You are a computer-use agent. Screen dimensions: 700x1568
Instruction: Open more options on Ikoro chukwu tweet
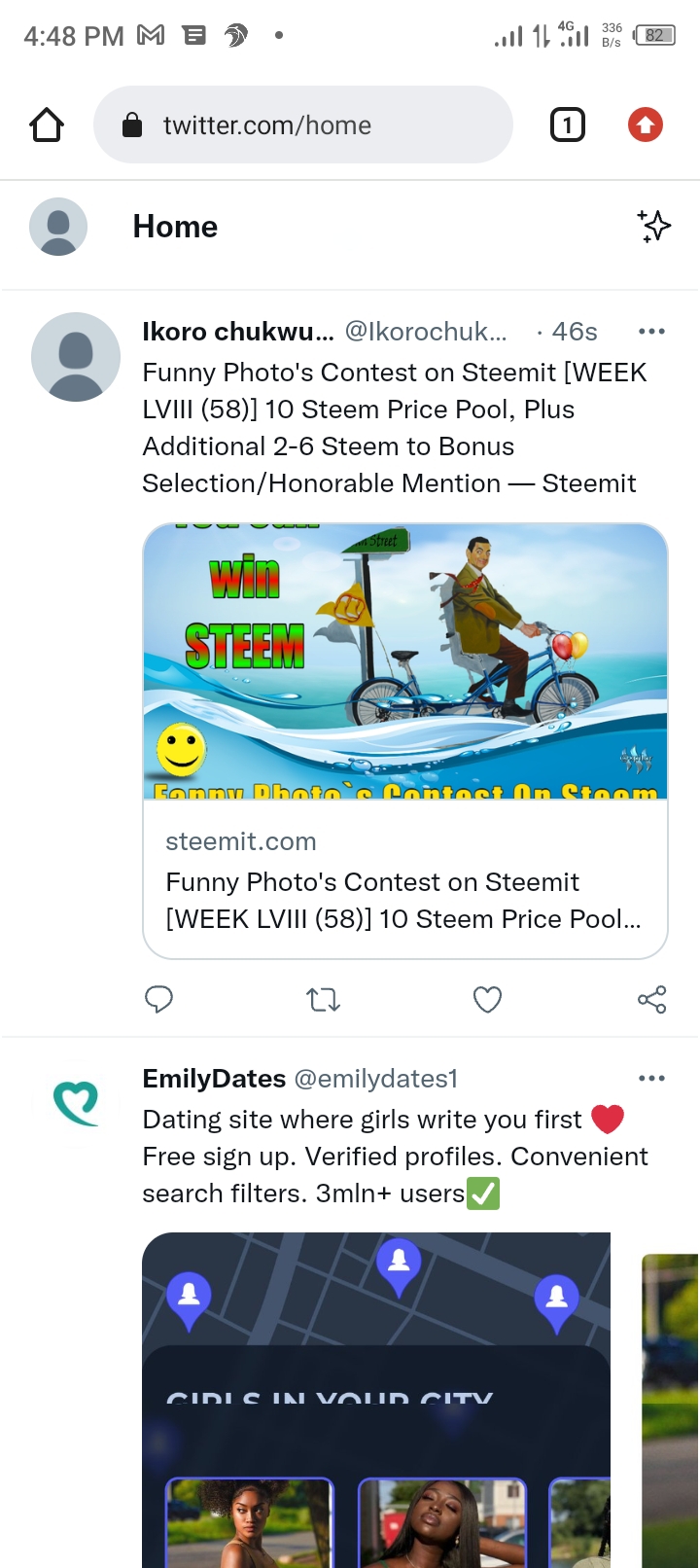pyautogui.click(x=651, y=332)
